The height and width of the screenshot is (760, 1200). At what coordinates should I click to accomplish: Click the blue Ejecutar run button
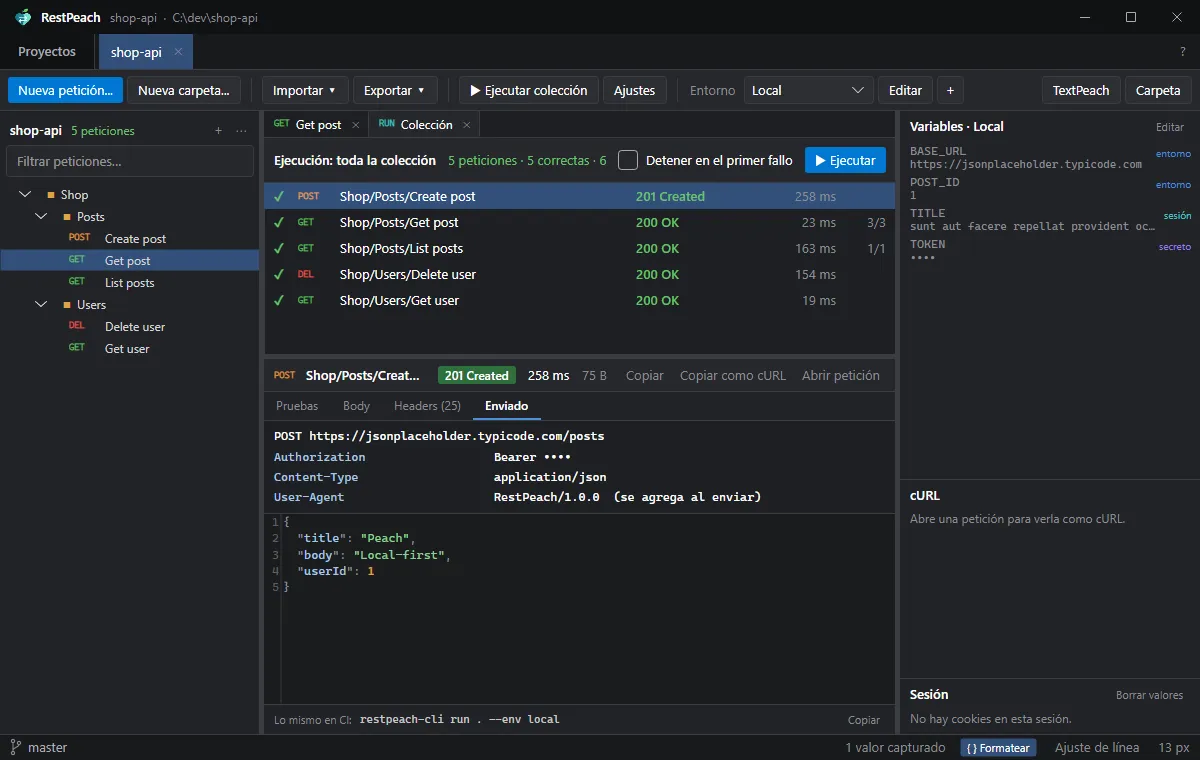(x=845, y=160)
